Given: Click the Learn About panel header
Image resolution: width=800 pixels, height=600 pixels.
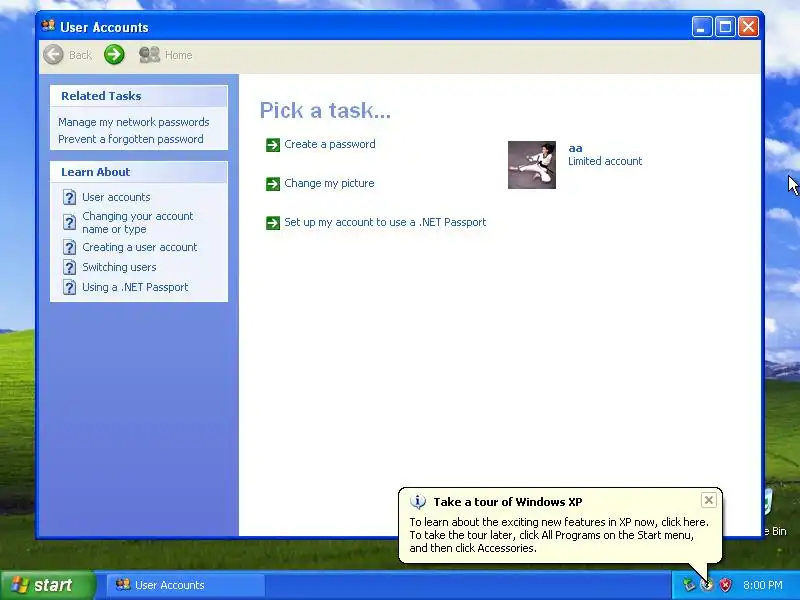Looking at the screenshot, I should [x=139, y=172].
